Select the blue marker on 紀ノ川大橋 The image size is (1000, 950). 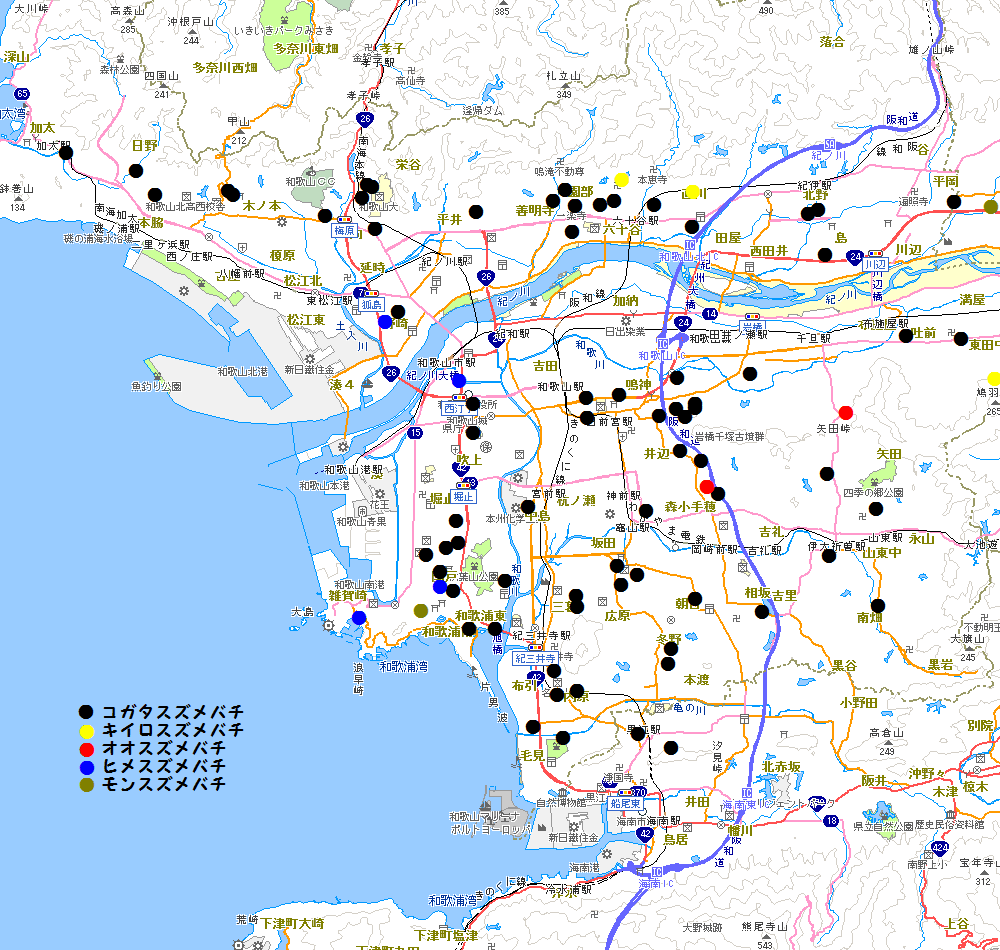458,380
